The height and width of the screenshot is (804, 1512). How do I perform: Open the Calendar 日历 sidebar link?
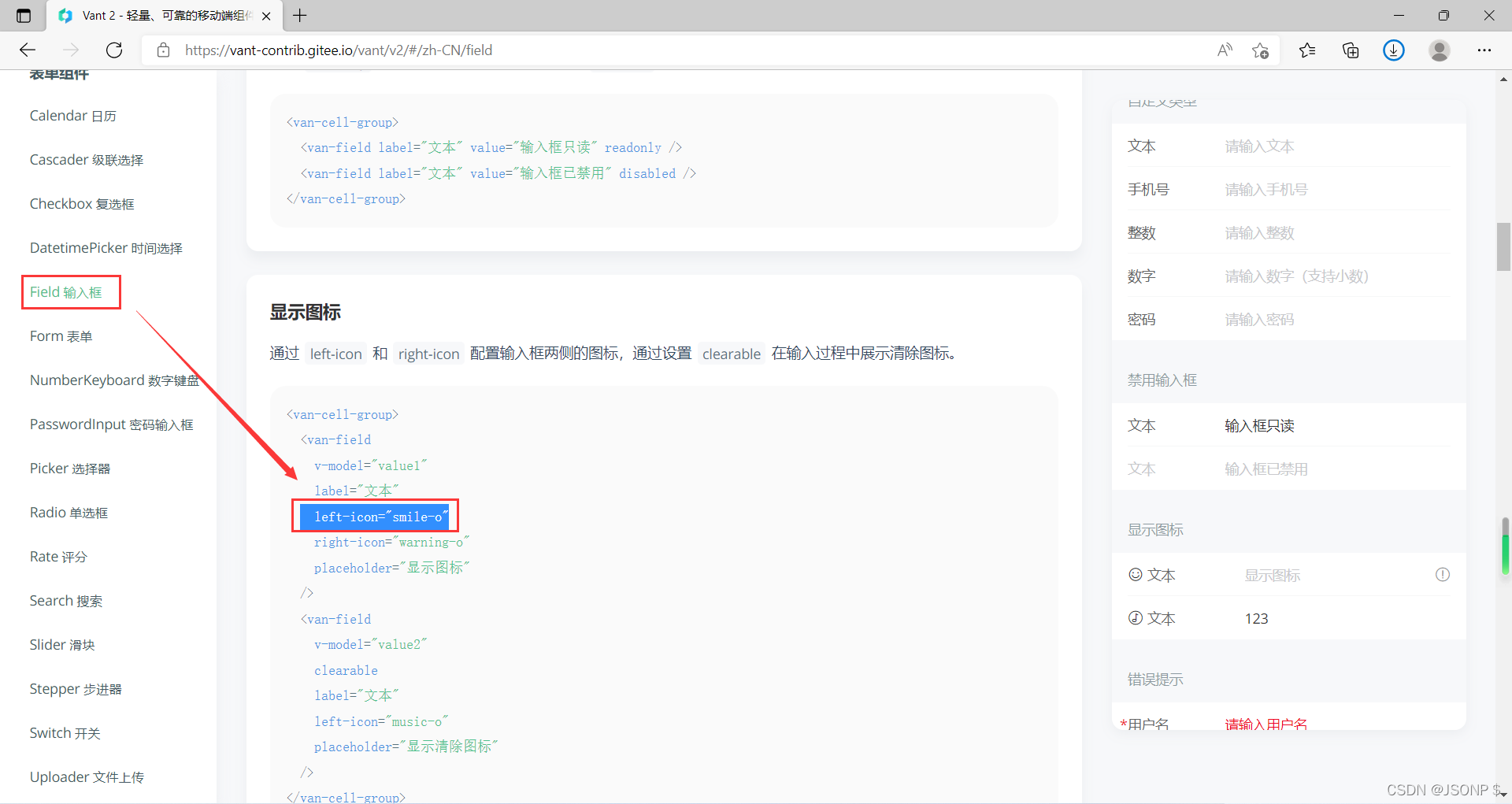pyautogui.click(x=72, y=115)
